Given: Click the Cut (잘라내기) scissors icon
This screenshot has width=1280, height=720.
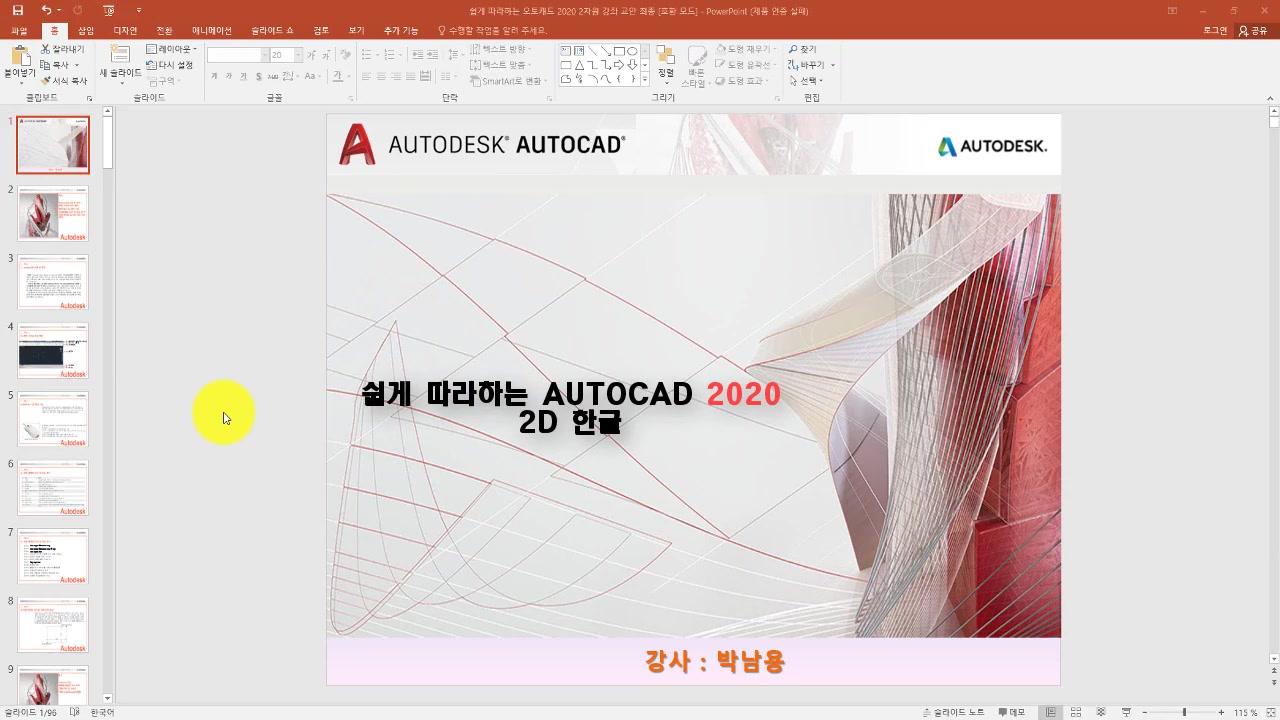Looking at the screenshot, I should pyautogui.click(x=46, y=49).
